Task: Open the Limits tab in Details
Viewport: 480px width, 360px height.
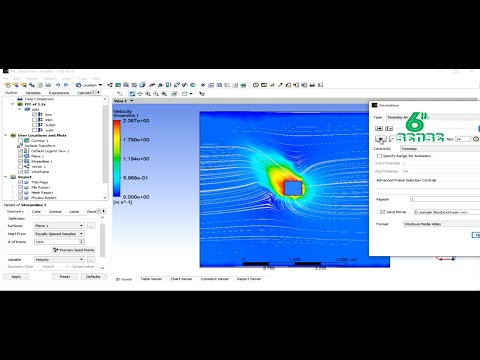Action: pyautogui.click(x=74, y=212)
